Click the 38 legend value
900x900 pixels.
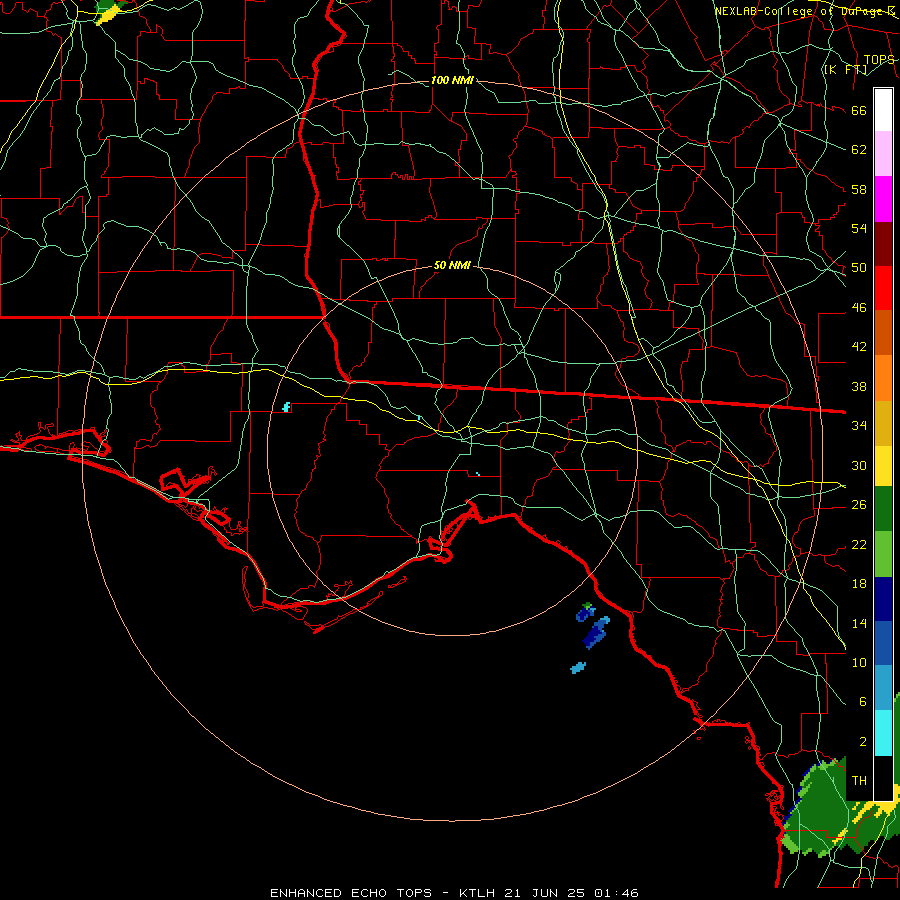(x=859, y=386)
